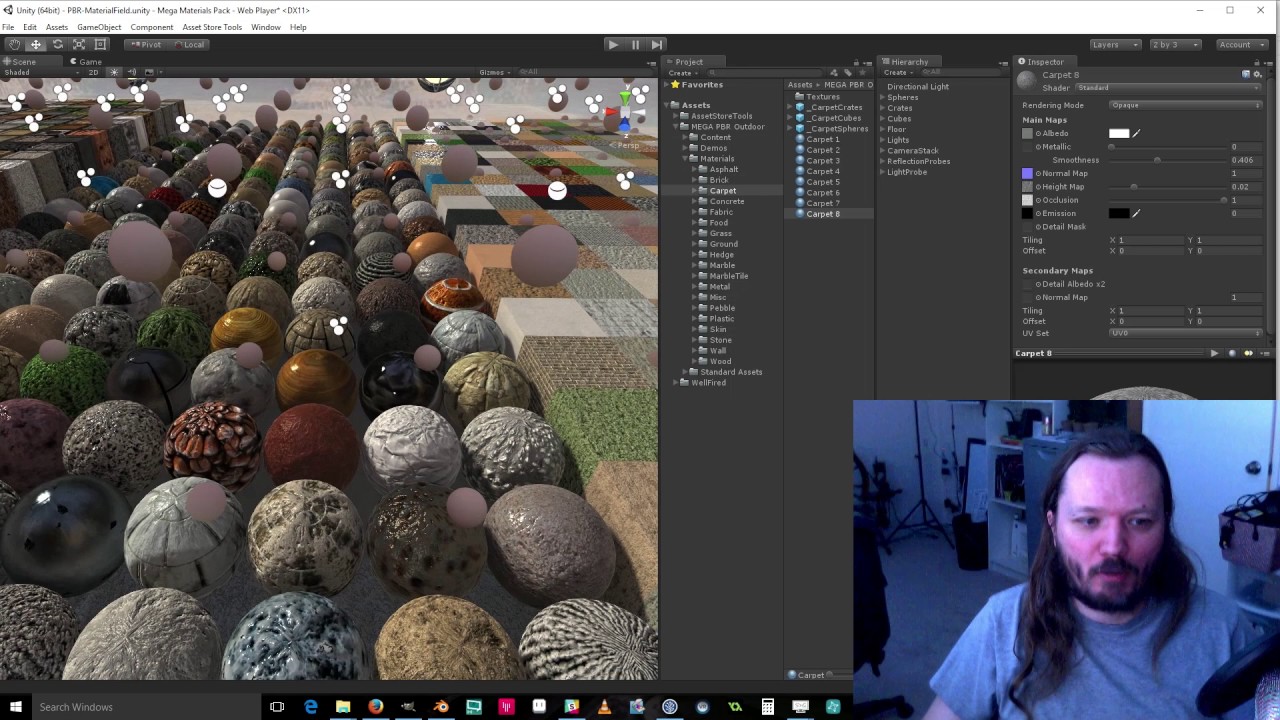Screen dimensions: 1280x720
Task: Click the preview sphere shape icon
Action: [x=1232, y=353]
